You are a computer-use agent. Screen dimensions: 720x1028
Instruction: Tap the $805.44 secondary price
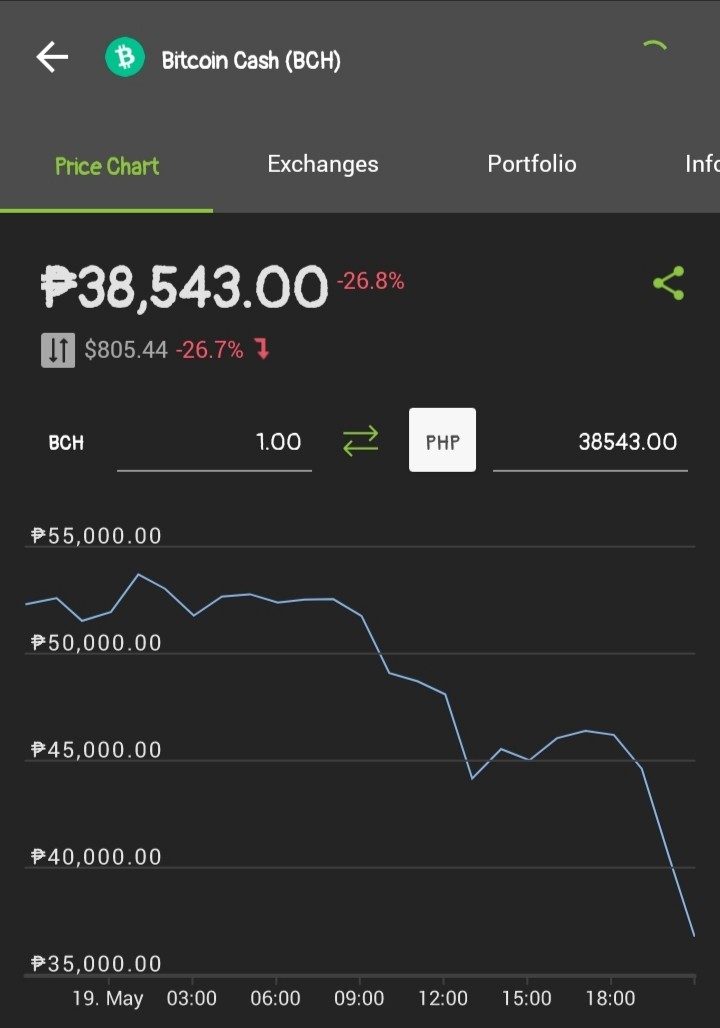(x=126, y=349)
